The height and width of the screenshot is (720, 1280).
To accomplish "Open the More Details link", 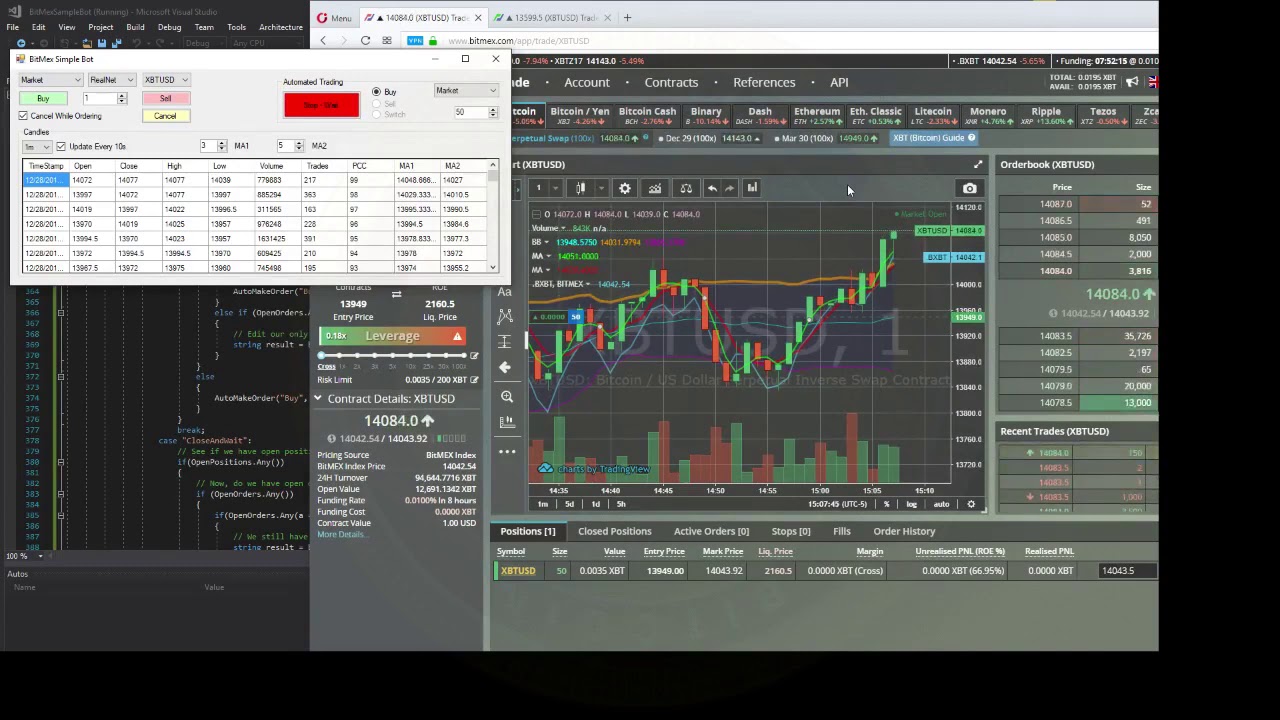I will pos(341,534).
